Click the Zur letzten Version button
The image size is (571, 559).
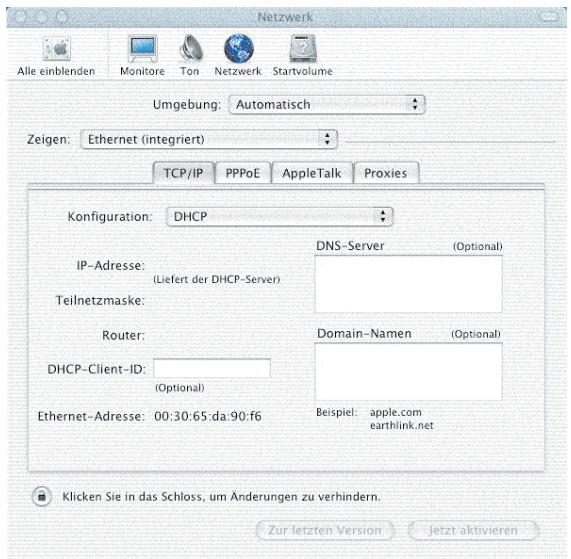325,530
